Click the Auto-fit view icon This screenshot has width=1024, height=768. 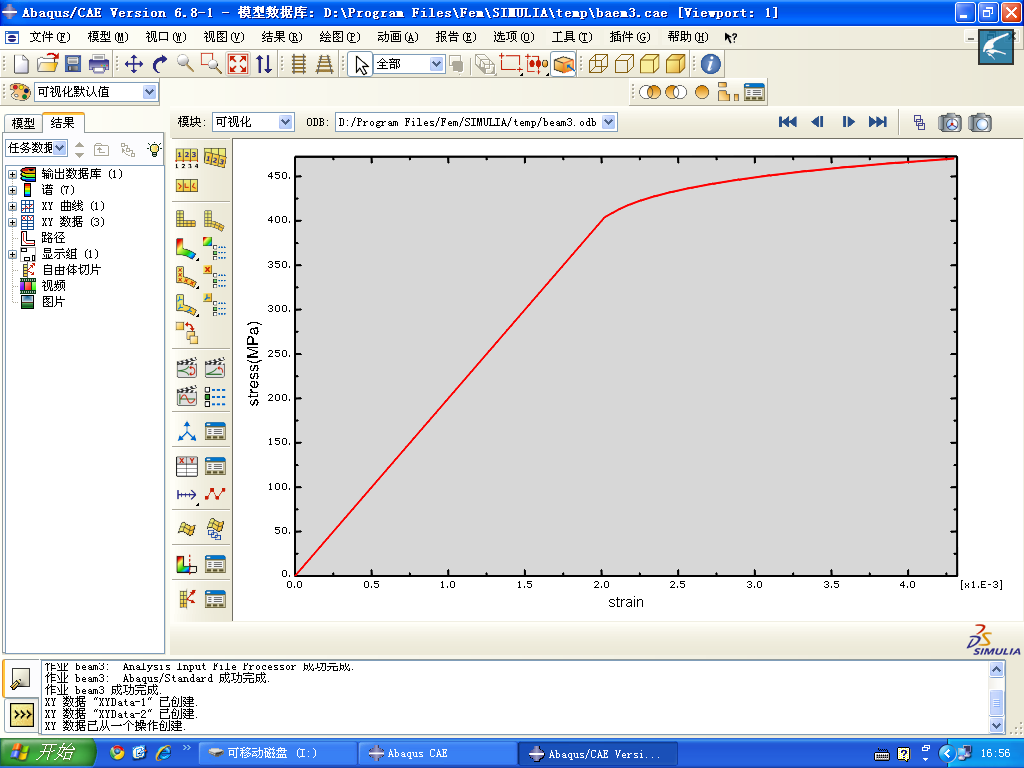[x=238, y=64]
